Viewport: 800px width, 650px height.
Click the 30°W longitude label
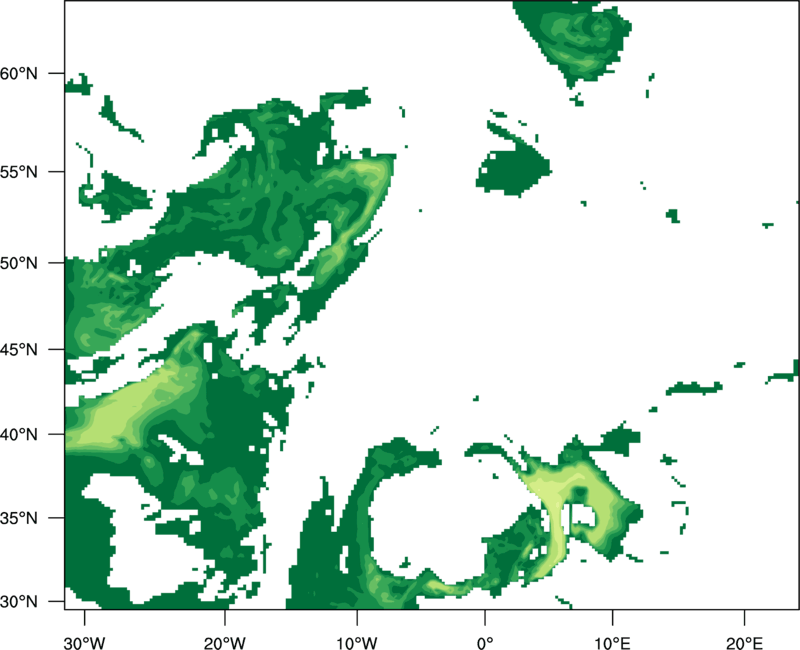[x=85, y=643]
